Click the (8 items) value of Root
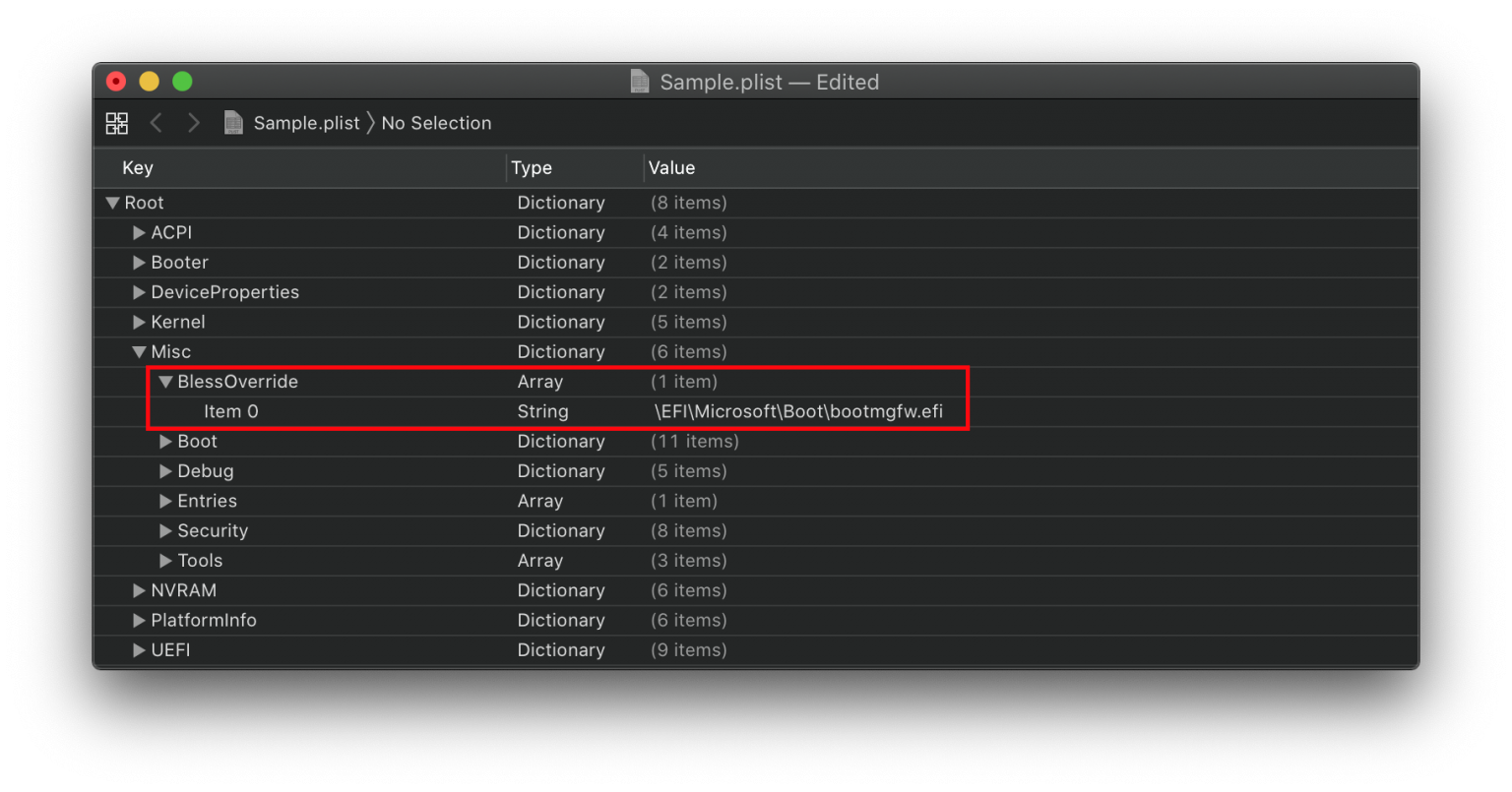 [689, 203]
